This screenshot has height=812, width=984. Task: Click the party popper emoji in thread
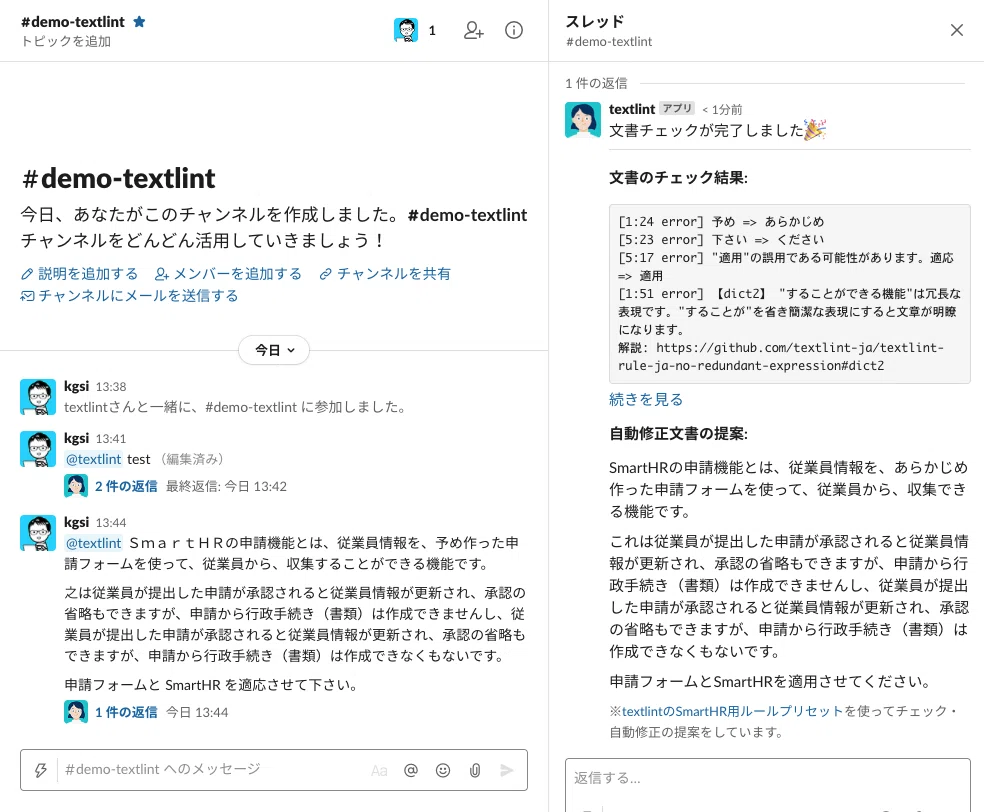pos(815,130)
